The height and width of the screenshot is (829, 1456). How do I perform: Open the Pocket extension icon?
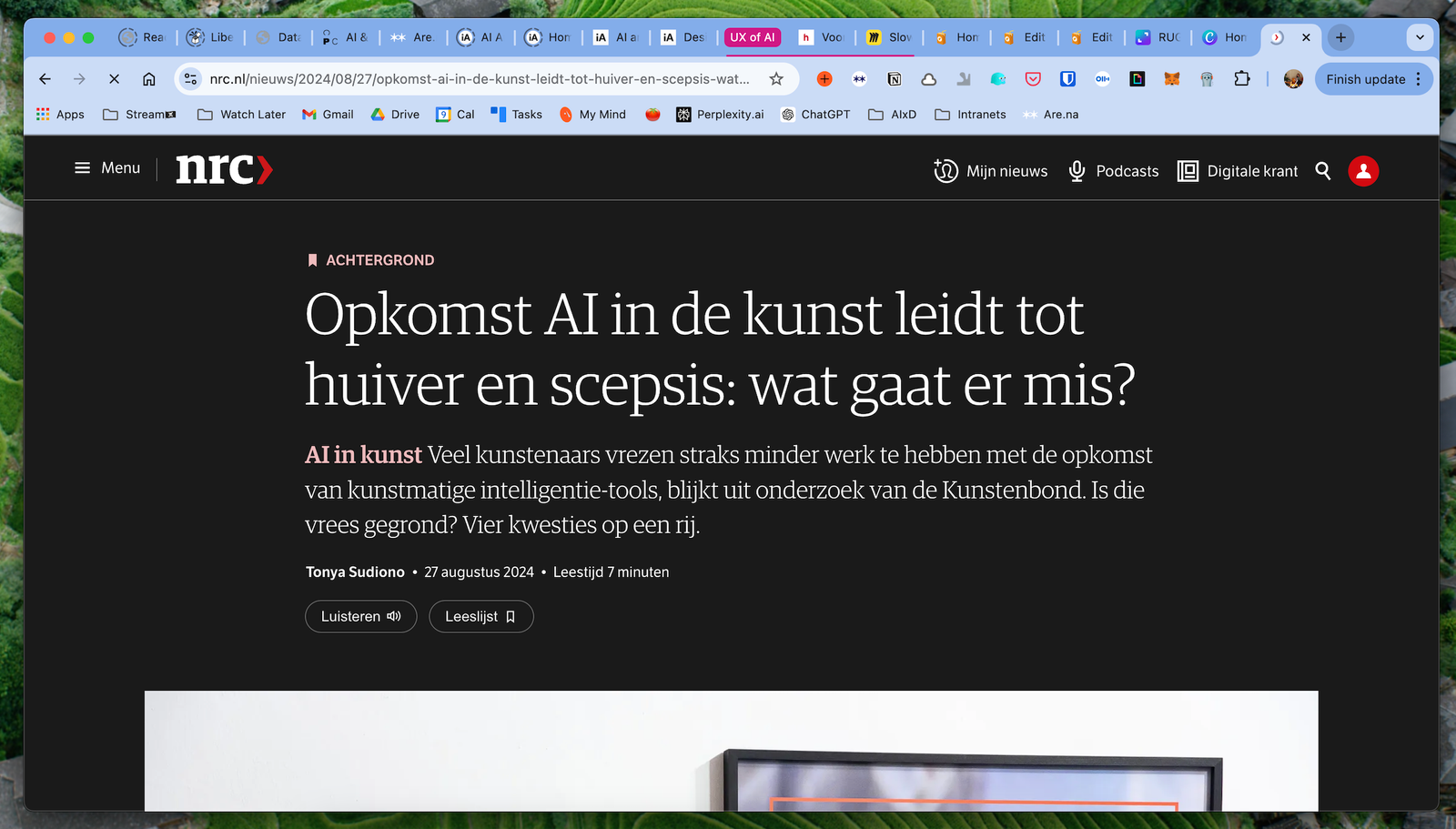(x=1033, y=79)
